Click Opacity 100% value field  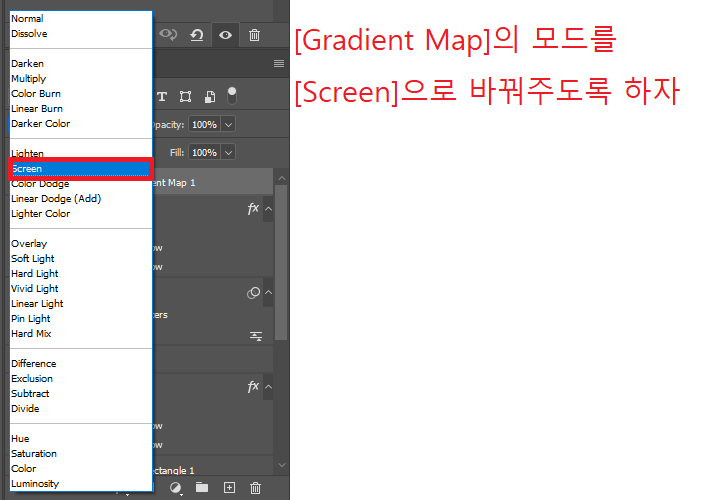pos(205,125)
